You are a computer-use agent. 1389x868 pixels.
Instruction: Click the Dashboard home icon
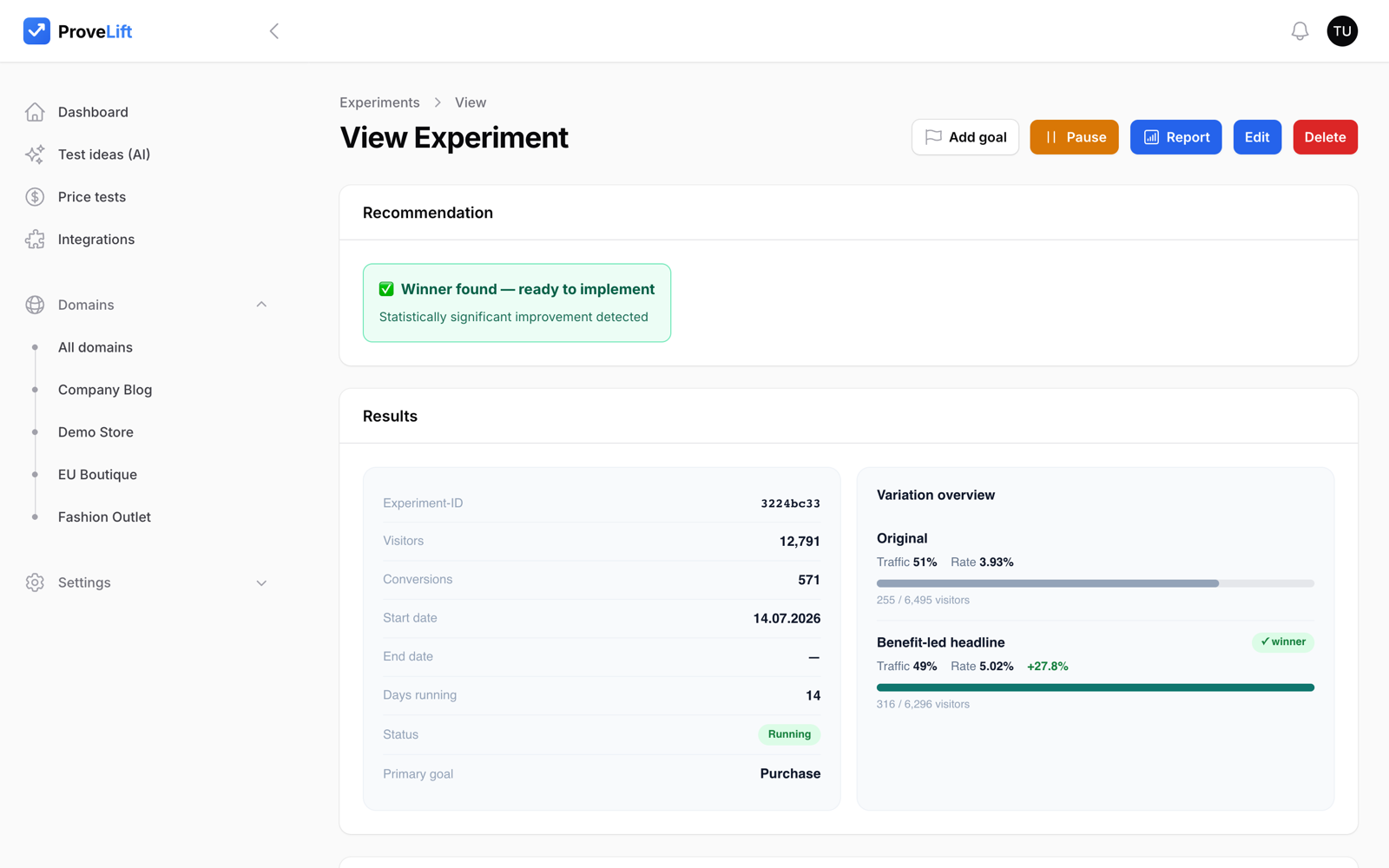tap(35, 112)
